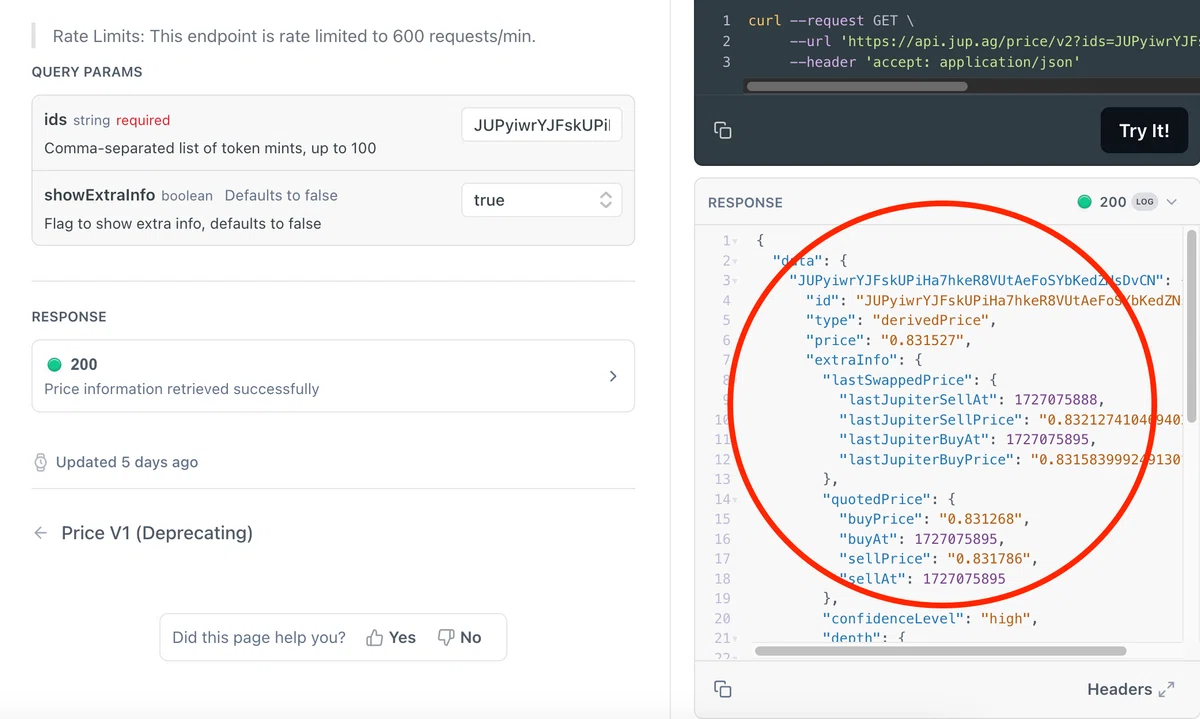Open the left arrow to Price V1
Image resolution: width=1200 pixels, height=719 pixels.
pyautogui.click(x=41, y=533)
